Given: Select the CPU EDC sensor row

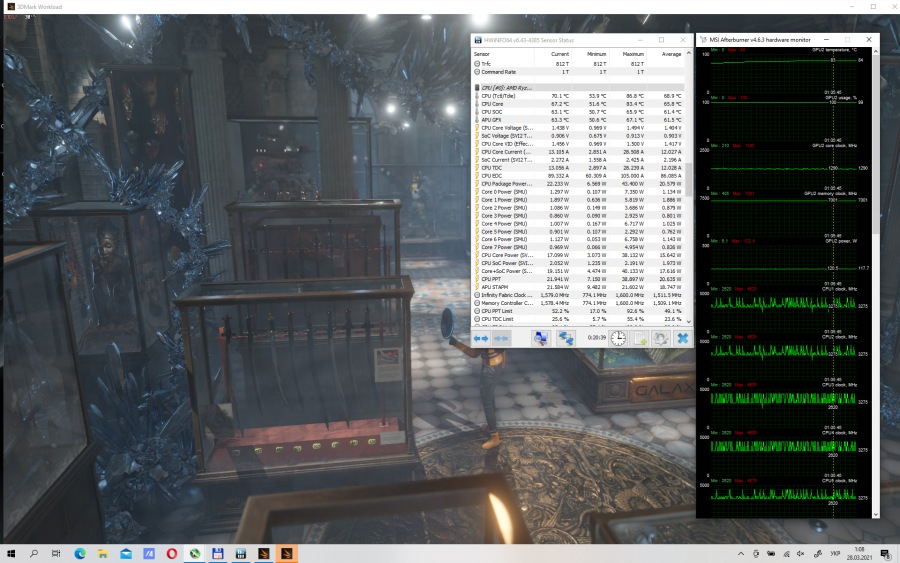Looking at the screenshot, I should (578, 176).
